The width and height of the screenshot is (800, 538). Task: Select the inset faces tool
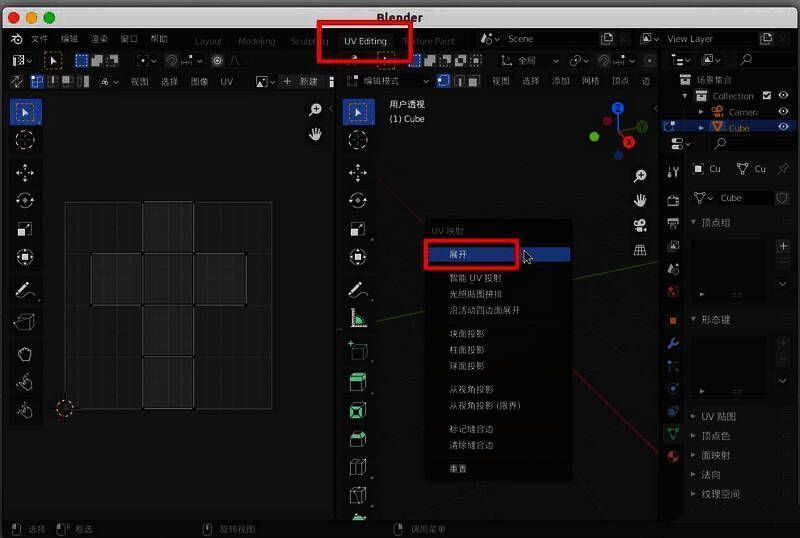(x=358, y=410)
